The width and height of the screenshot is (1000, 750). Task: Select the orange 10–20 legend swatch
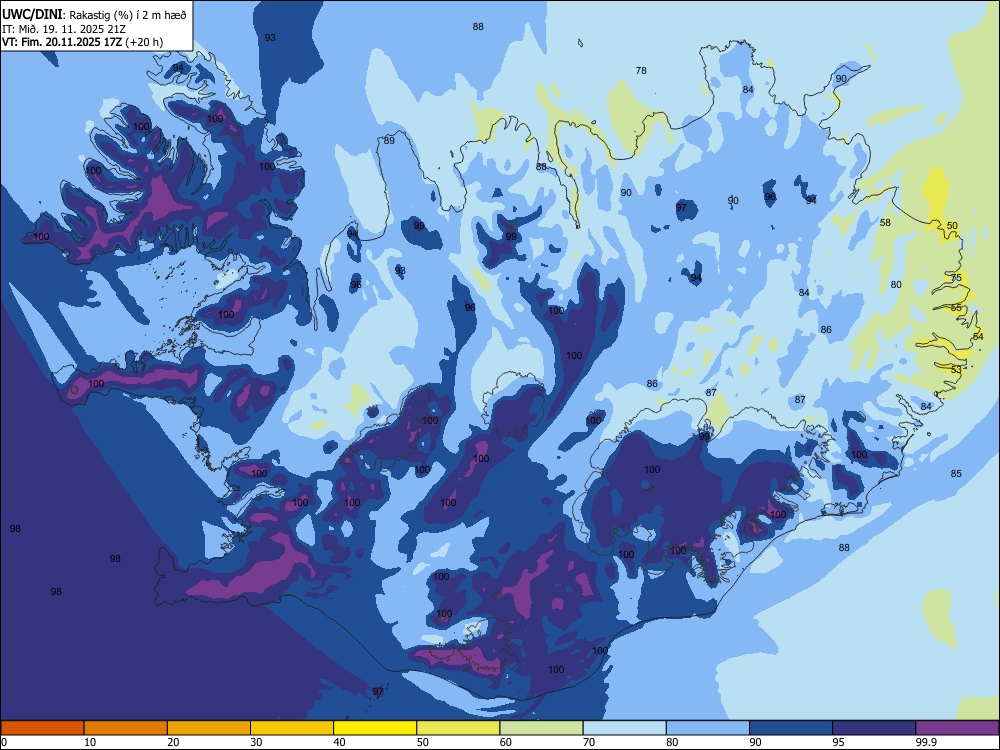126,728
